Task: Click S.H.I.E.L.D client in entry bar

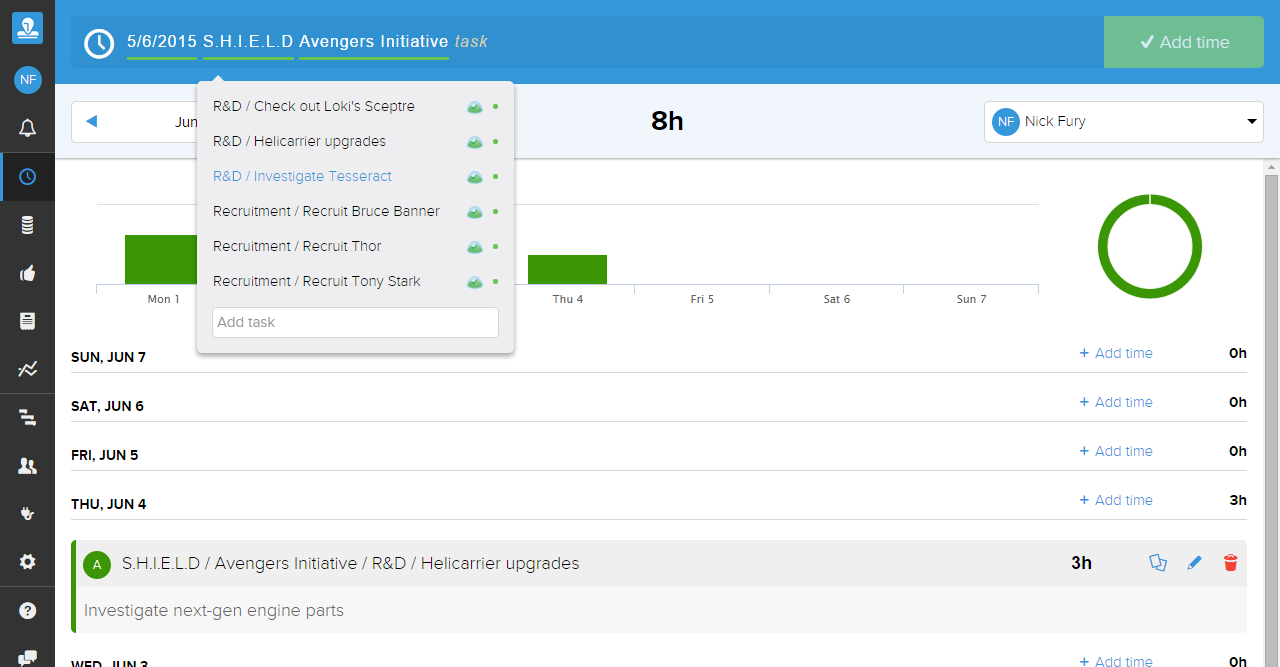Action: (x=248, y=42)
